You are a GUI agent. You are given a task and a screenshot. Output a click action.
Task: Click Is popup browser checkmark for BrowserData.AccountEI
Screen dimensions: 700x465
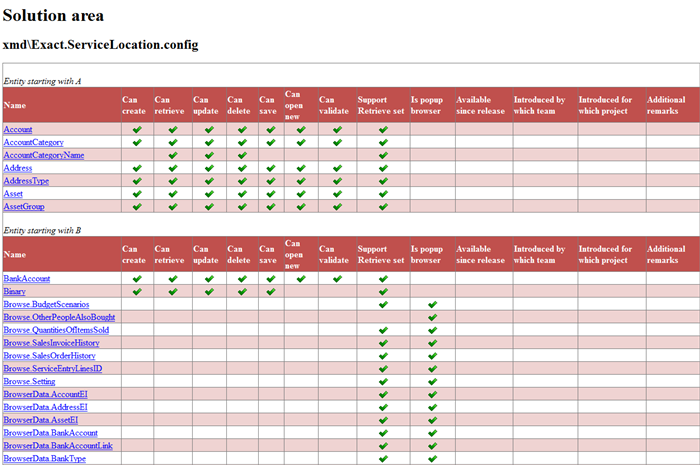[x=432, y=395]
